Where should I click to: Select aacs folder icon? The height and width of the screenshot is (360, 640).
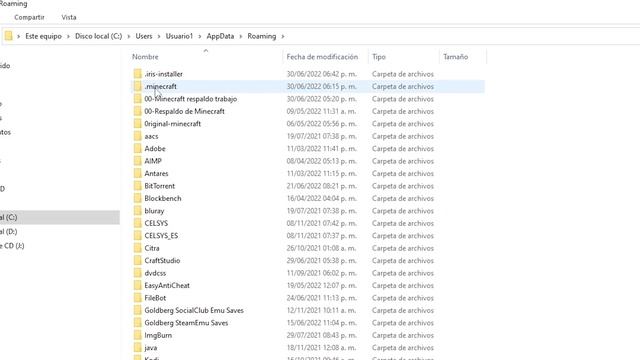pos(138,136)
